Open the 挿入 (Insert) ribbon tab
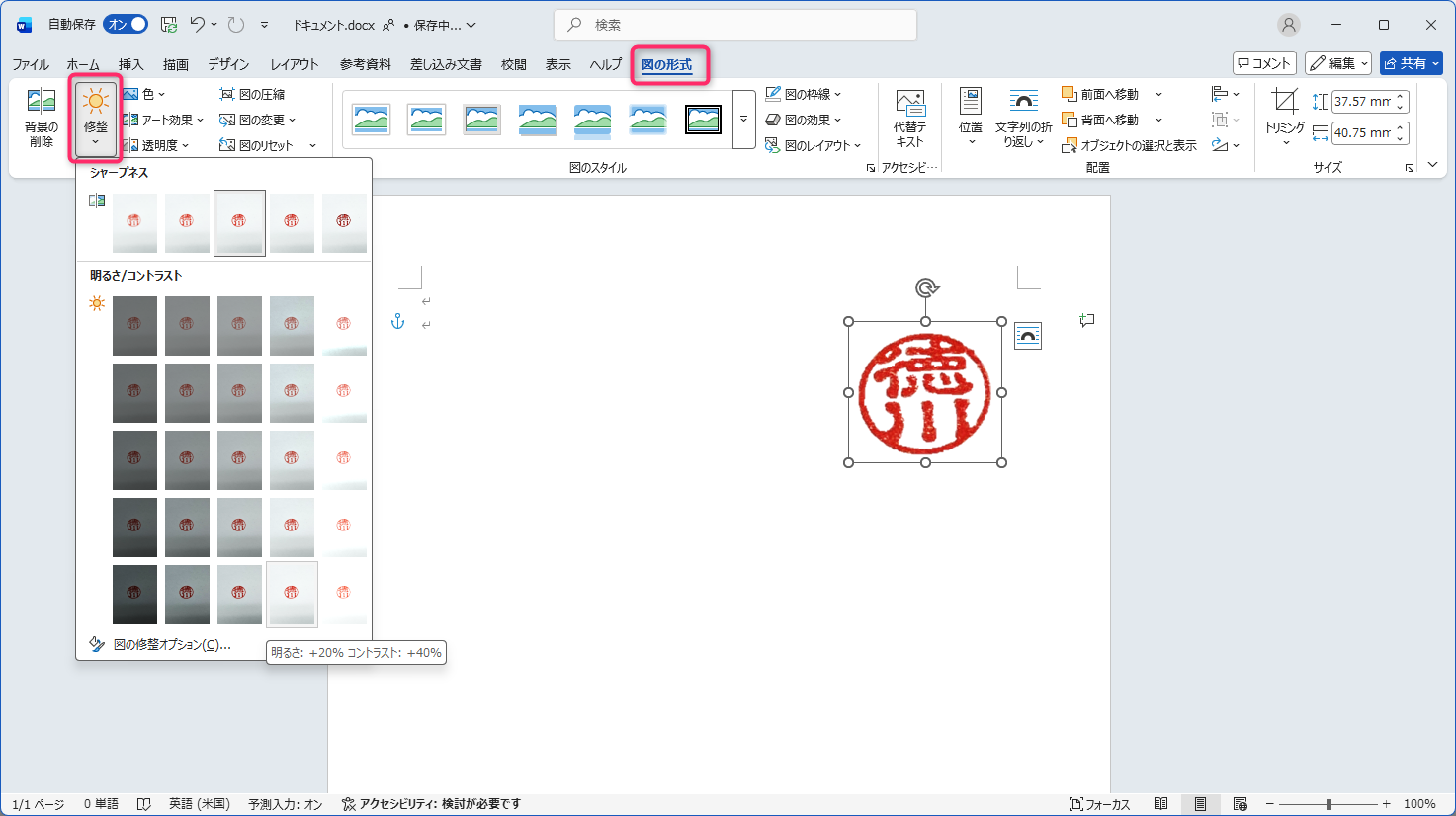Screen dimensions: 1456x816 131,64
